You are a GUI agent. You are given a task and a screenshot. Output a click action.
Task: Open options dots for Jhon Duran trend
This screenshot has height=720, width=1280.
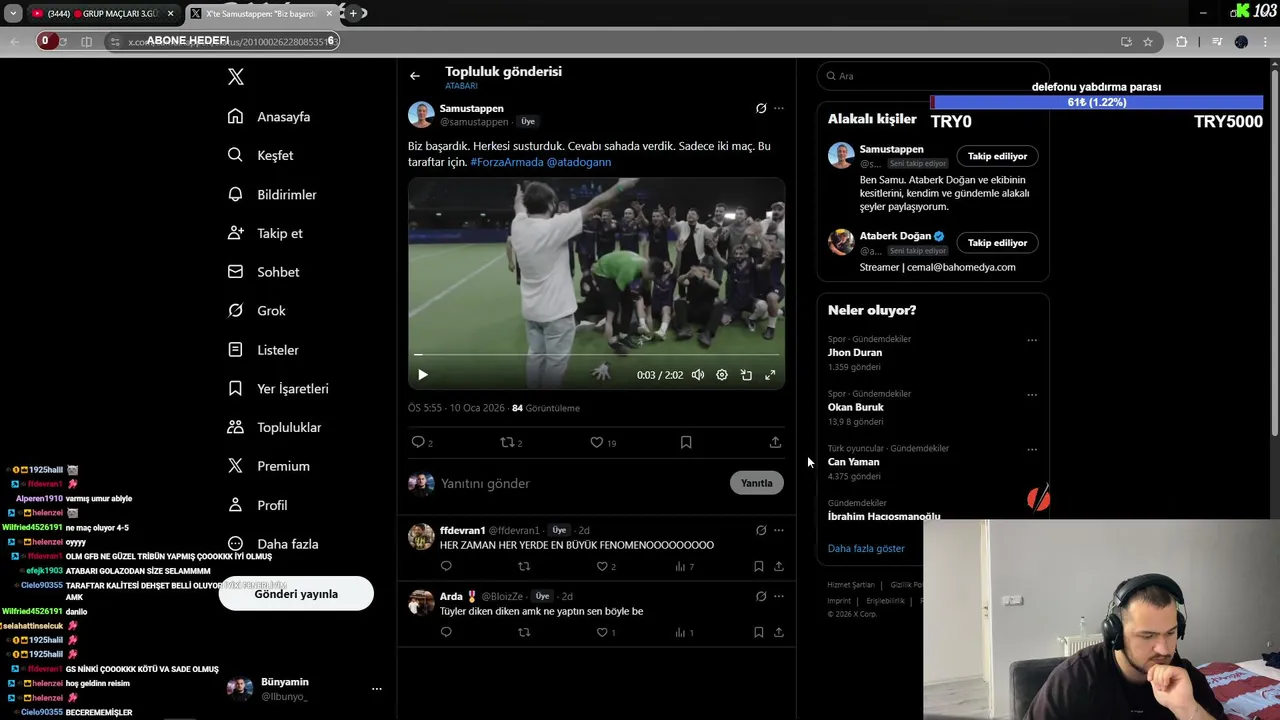pos(1032,340)
